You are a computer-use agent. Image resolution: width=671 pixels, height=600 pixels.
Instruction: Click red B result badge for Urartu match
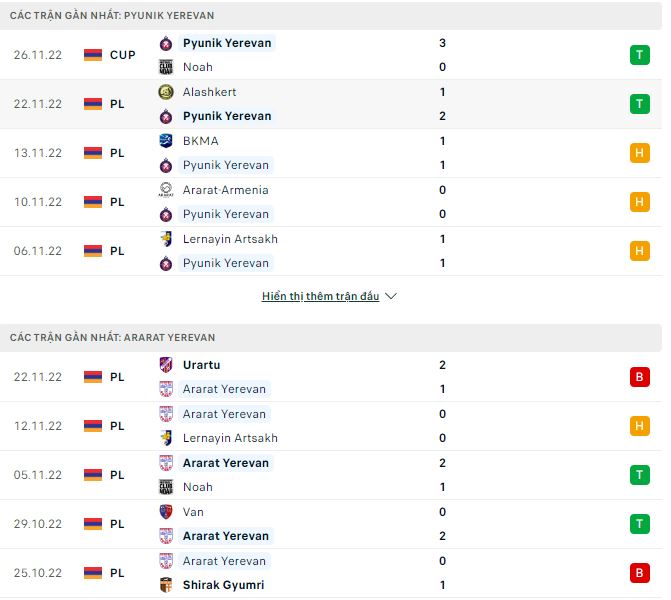[639, 377]
